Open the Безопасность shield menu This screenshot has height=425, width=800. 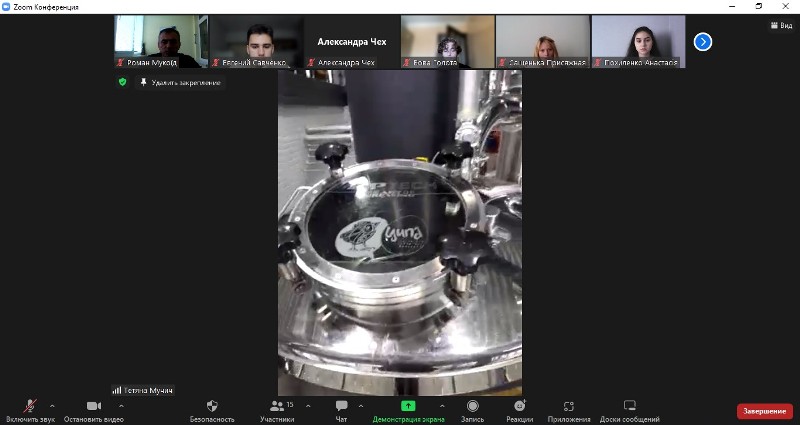(212, 411)
